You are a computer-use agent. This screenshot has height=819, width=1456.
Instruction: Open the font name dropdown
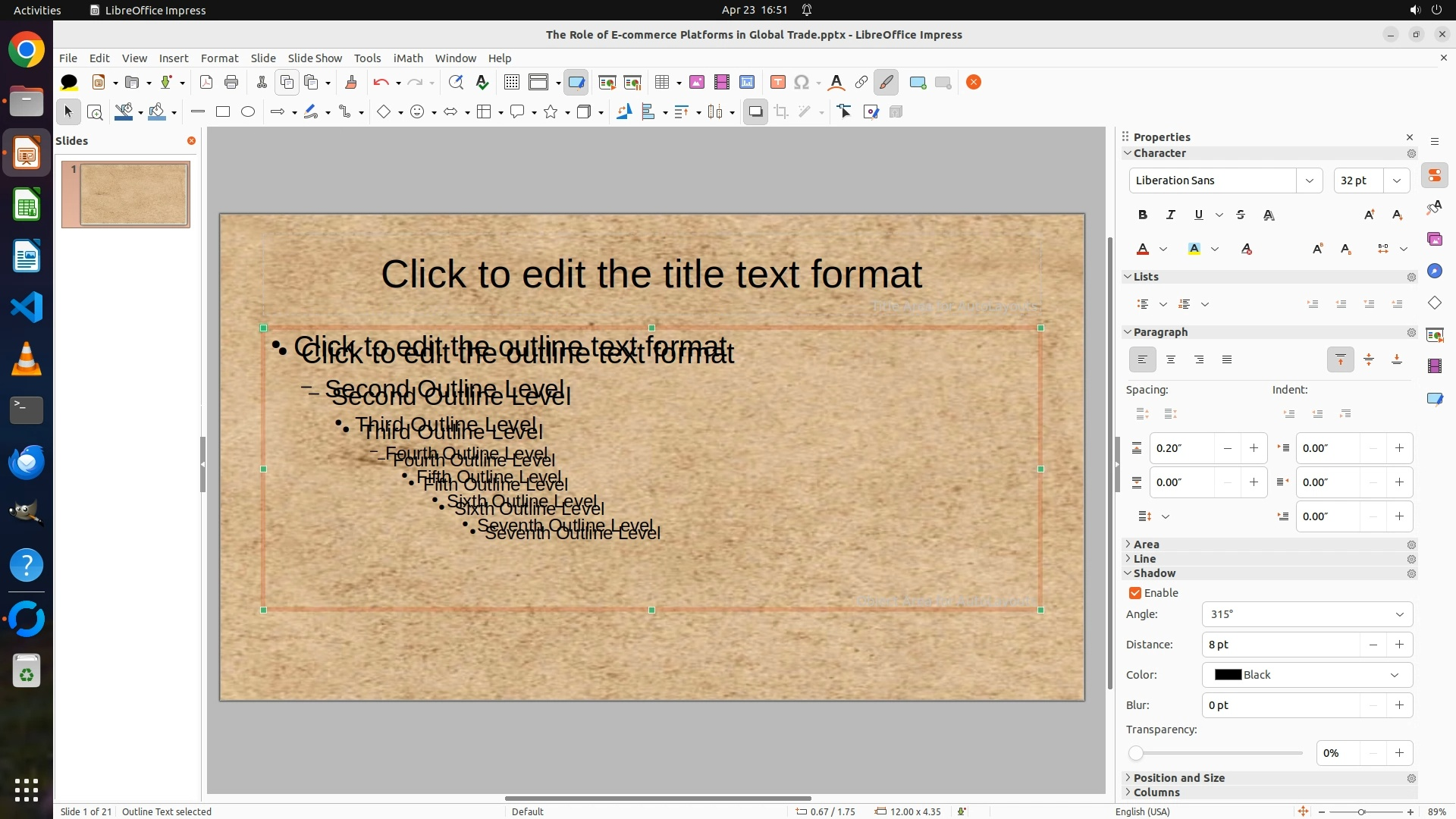pyautogui.click(x=1309, y=180)
